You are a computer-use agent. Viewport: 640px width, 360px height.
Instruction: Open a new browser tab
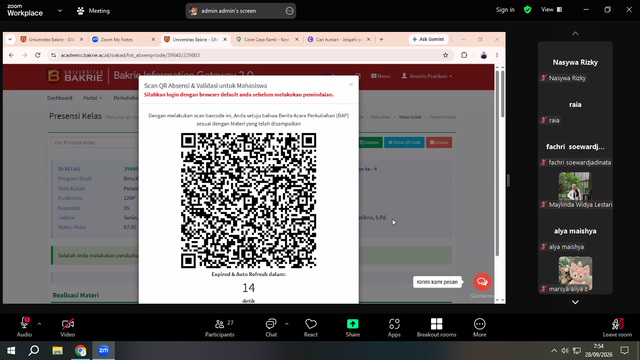click(381, 40)
